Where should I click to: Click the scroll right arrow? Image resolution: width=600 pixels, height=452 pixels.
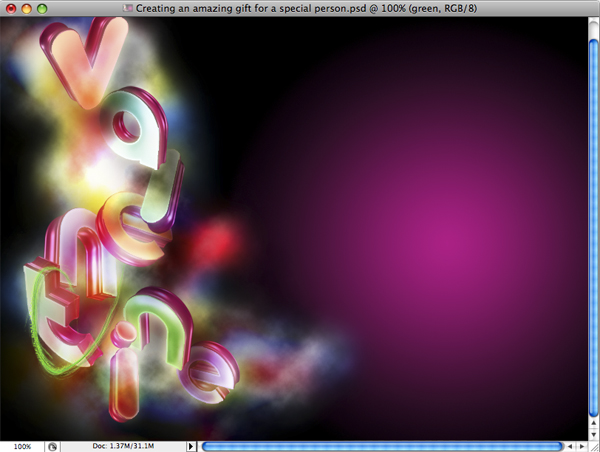click(582, 446)
